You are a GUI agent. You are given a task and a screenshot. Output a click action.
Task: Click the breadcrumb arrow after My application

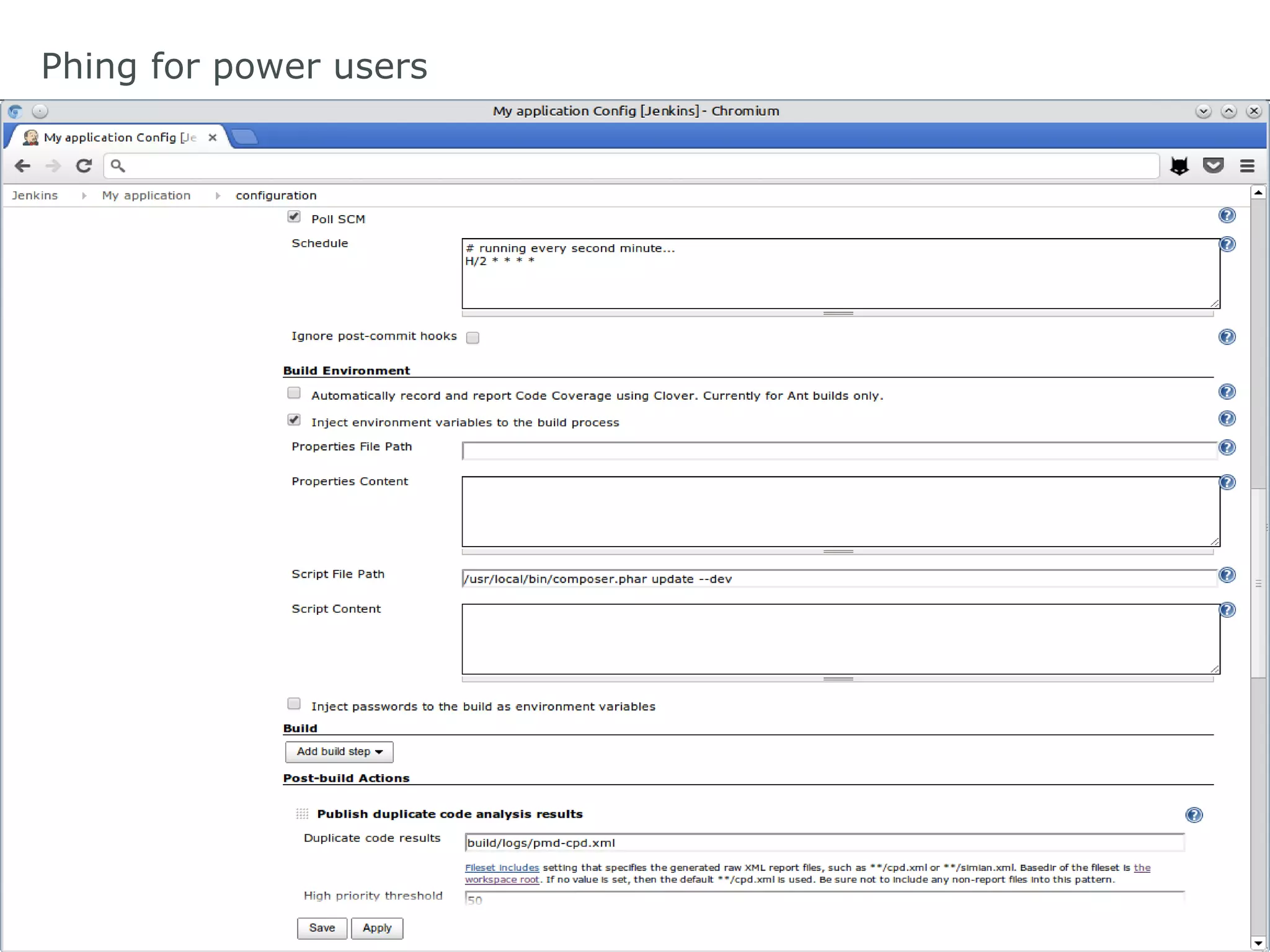coord(218,196)
